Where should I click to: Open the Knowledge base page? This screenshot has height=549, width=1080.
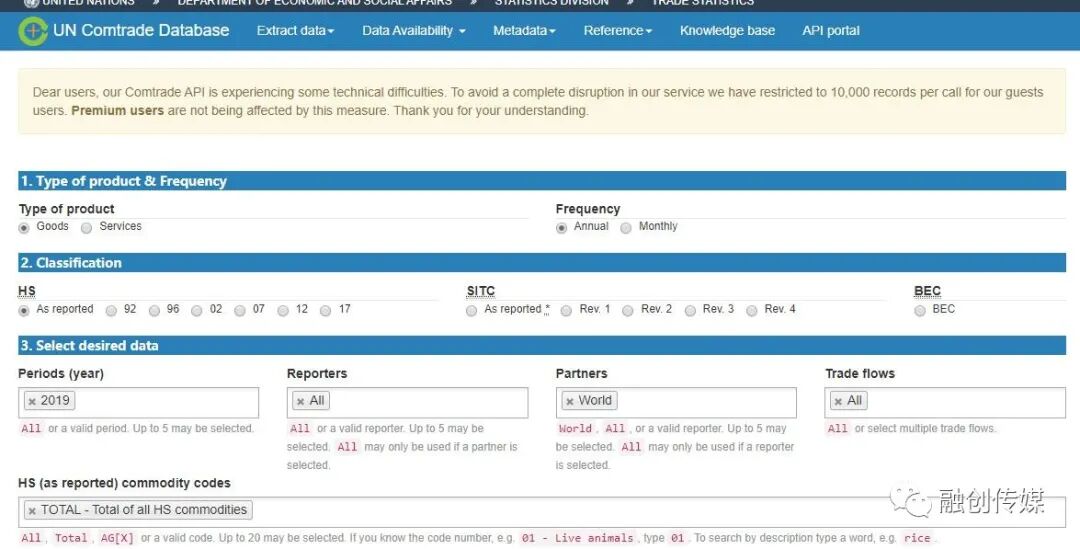(727, 31)
